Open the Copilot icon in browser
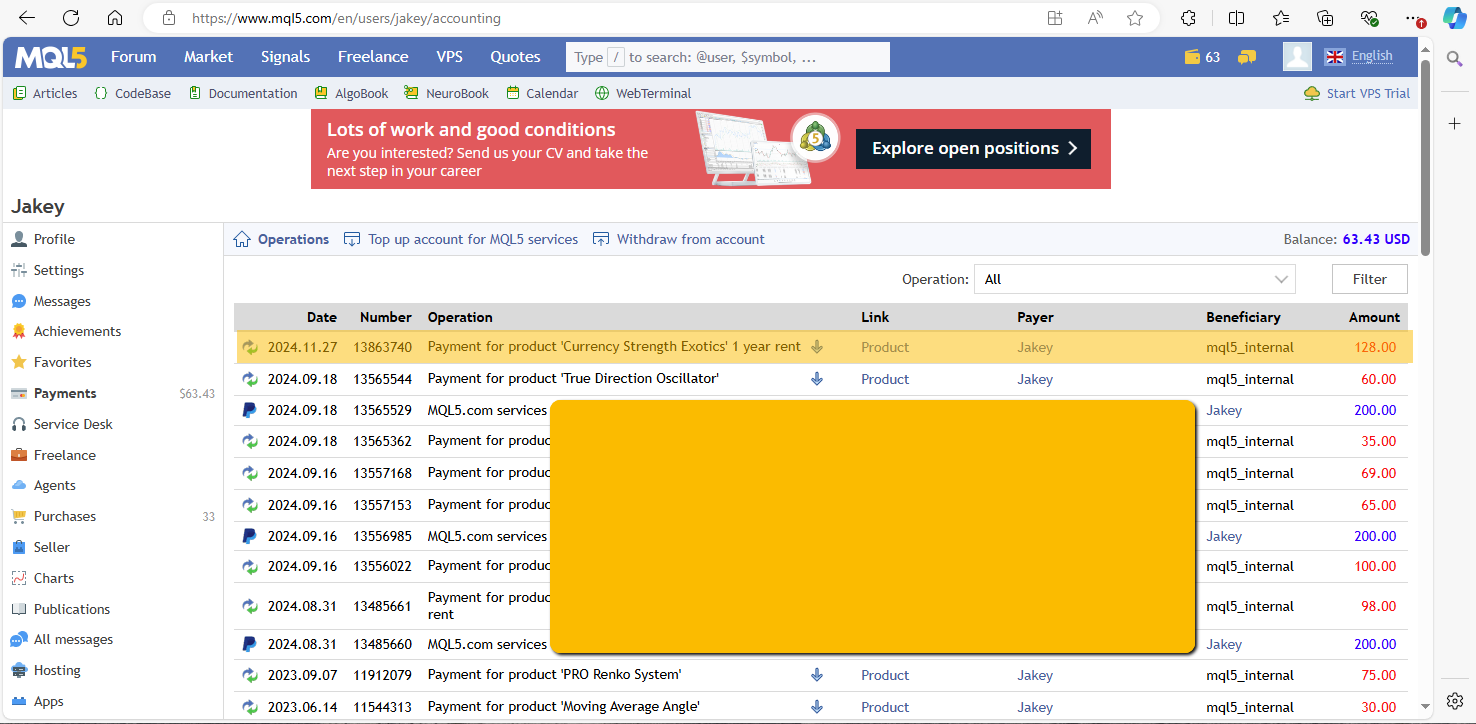 (x=1454, y=18)
